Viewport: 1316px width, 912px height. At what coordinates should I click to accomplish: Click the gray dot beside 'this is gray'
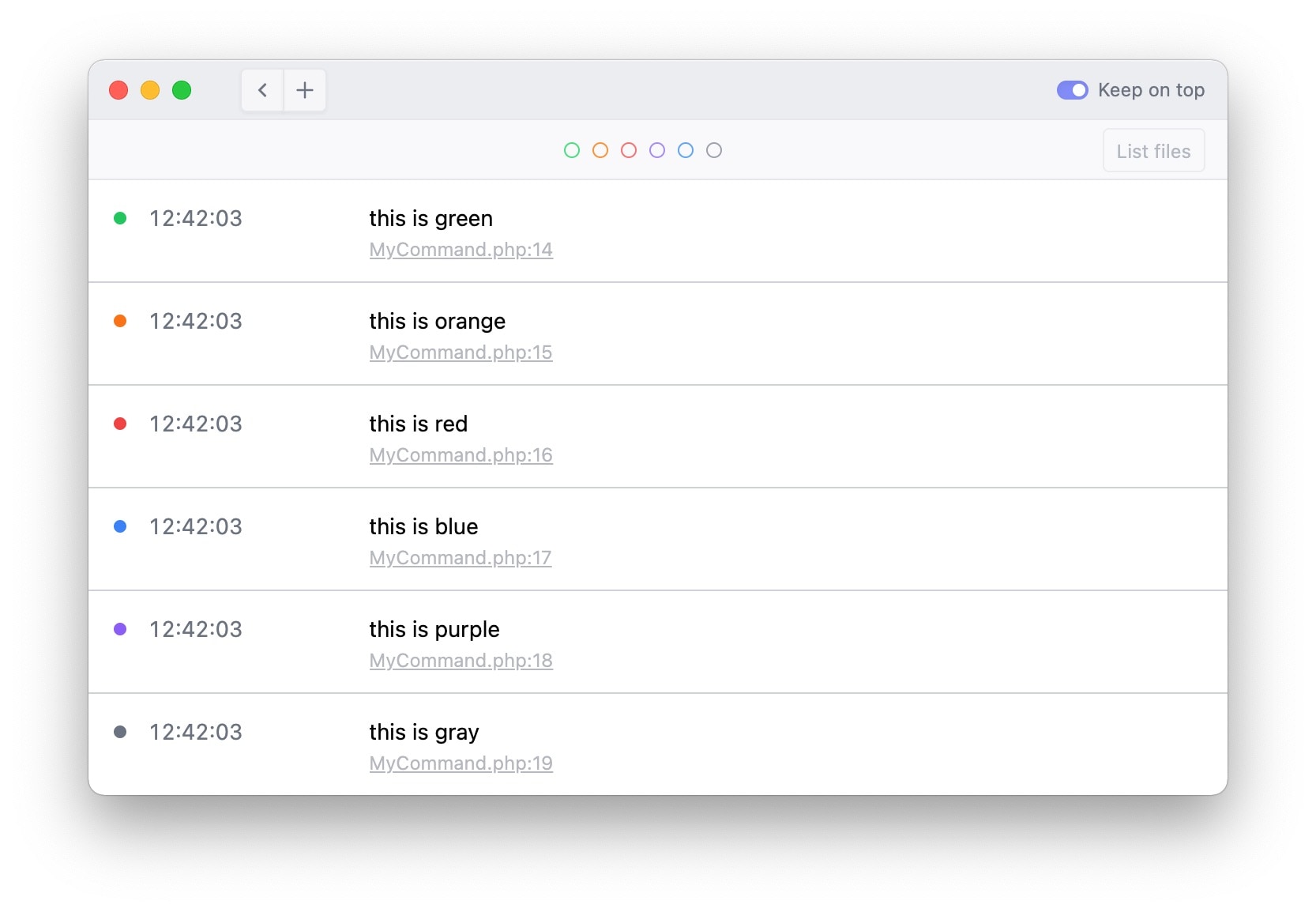120,732
